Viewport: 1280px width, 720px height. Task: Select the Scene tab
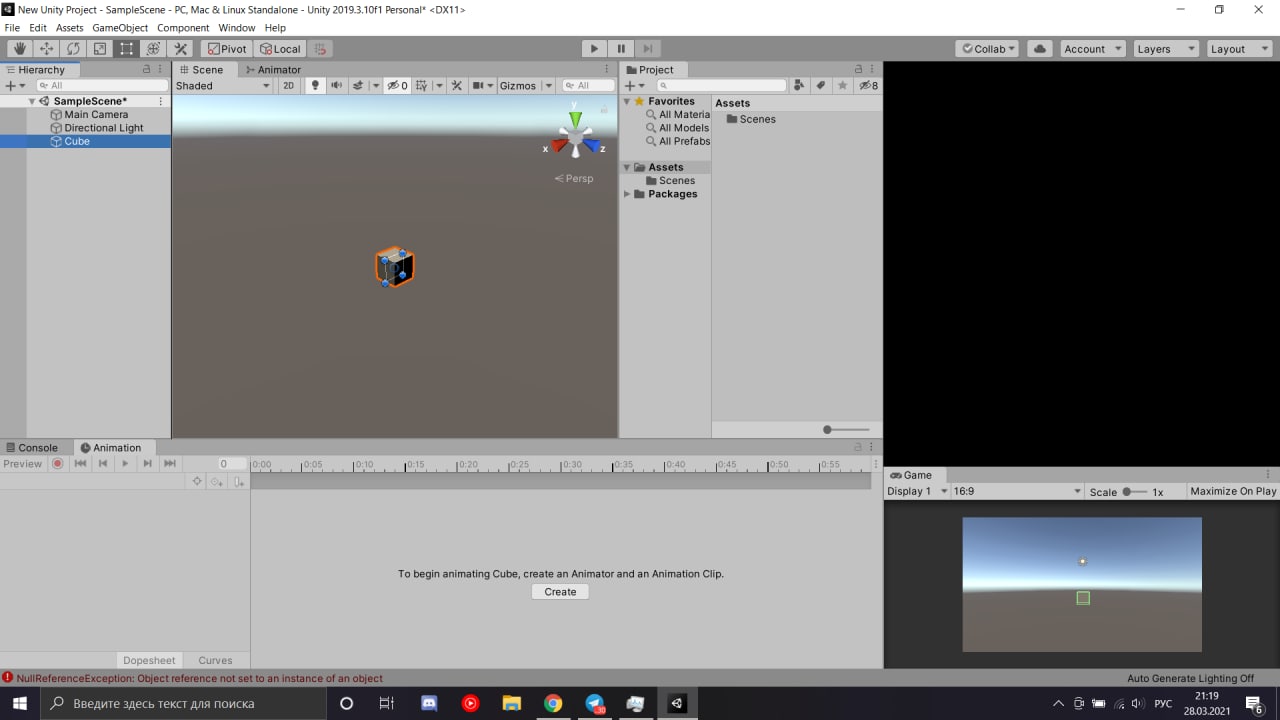201,70
